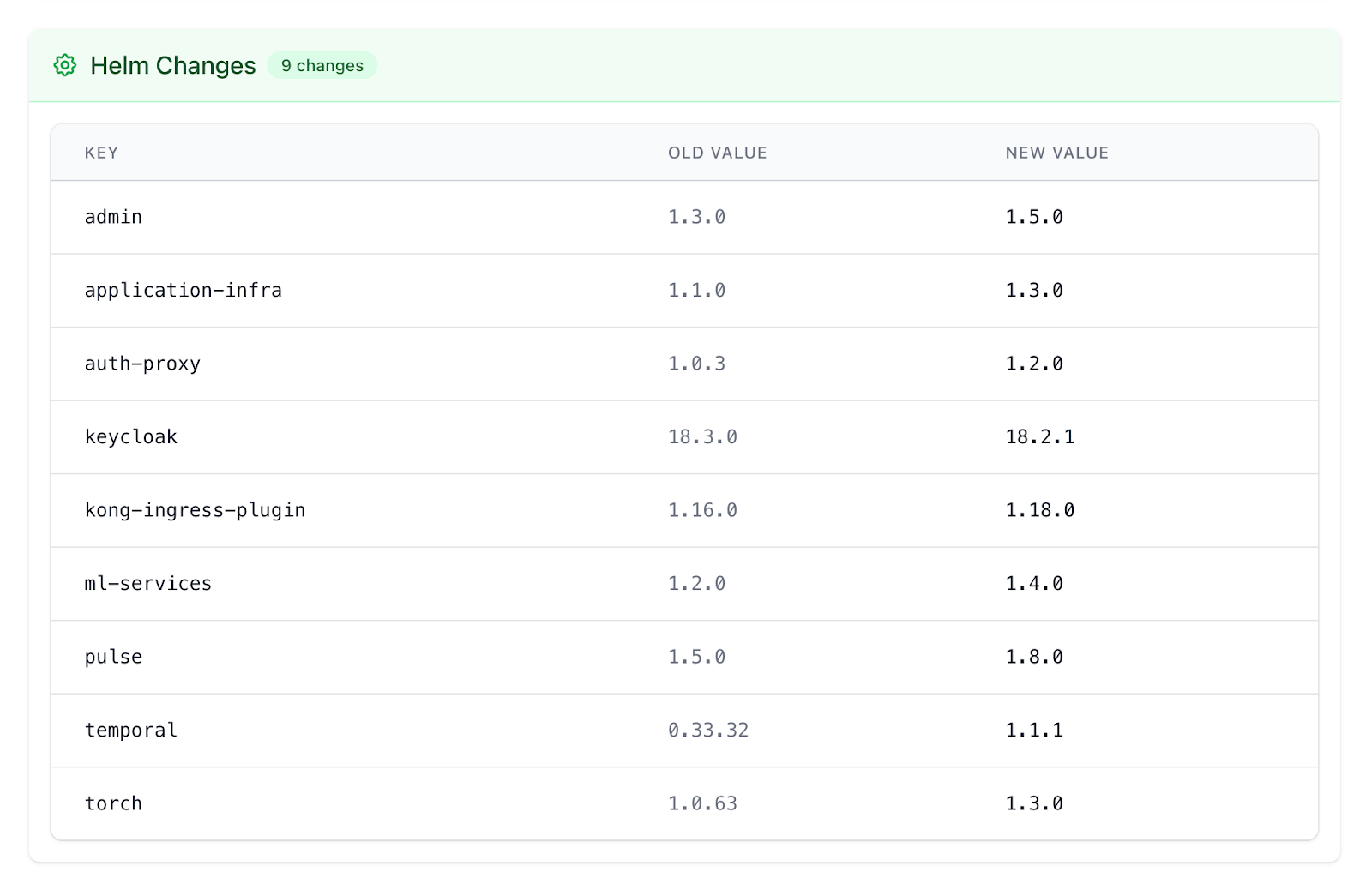The image size is (1372, 884).
Task: Click keycloak new value 18.2.1
Action: point(1039,437)
